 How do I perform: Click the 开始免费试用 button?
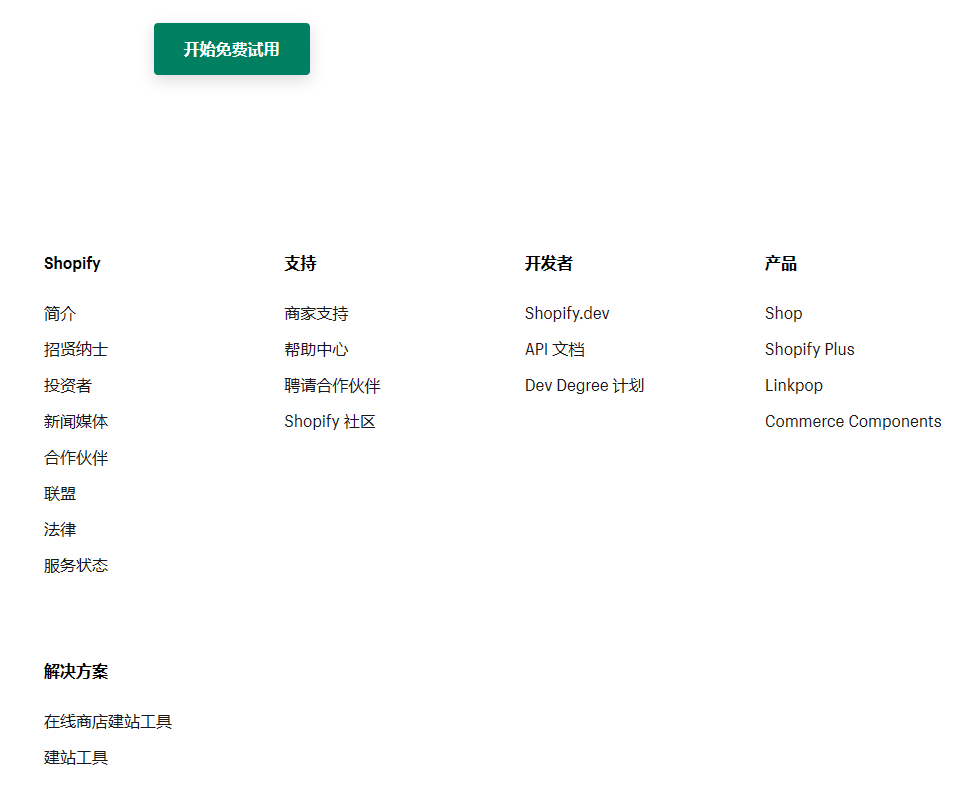[x=231, y=48]
